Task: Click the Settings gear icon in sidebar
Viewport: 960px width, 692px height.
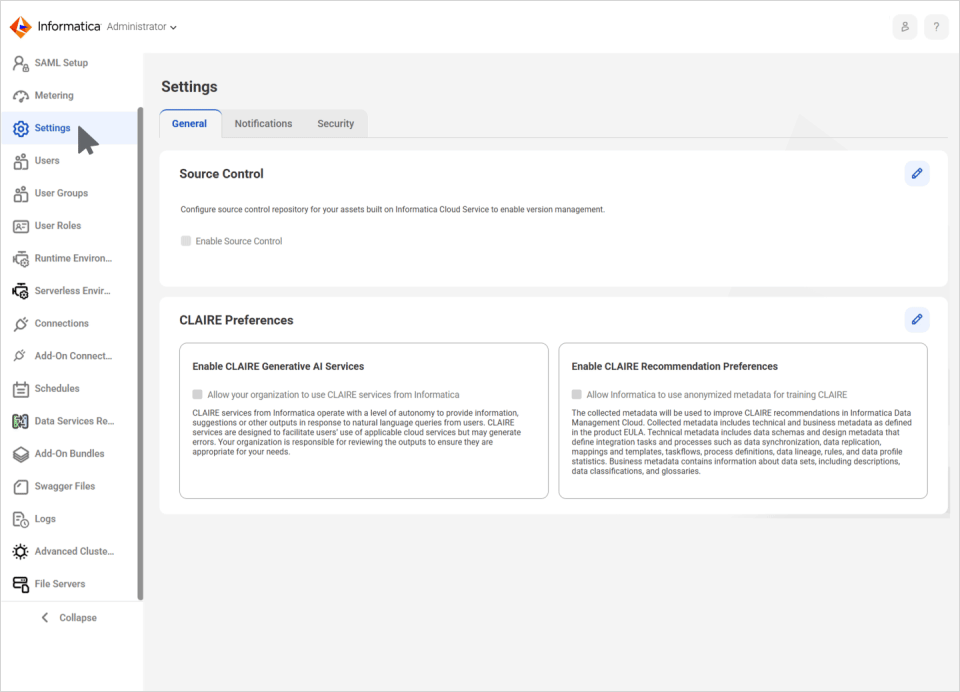Action: pyautogui.click(x=21, y=129)
